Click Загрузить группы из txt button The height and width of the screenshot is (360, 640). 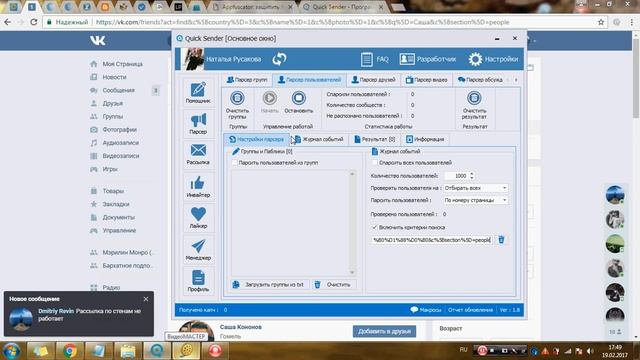[269, 284]
